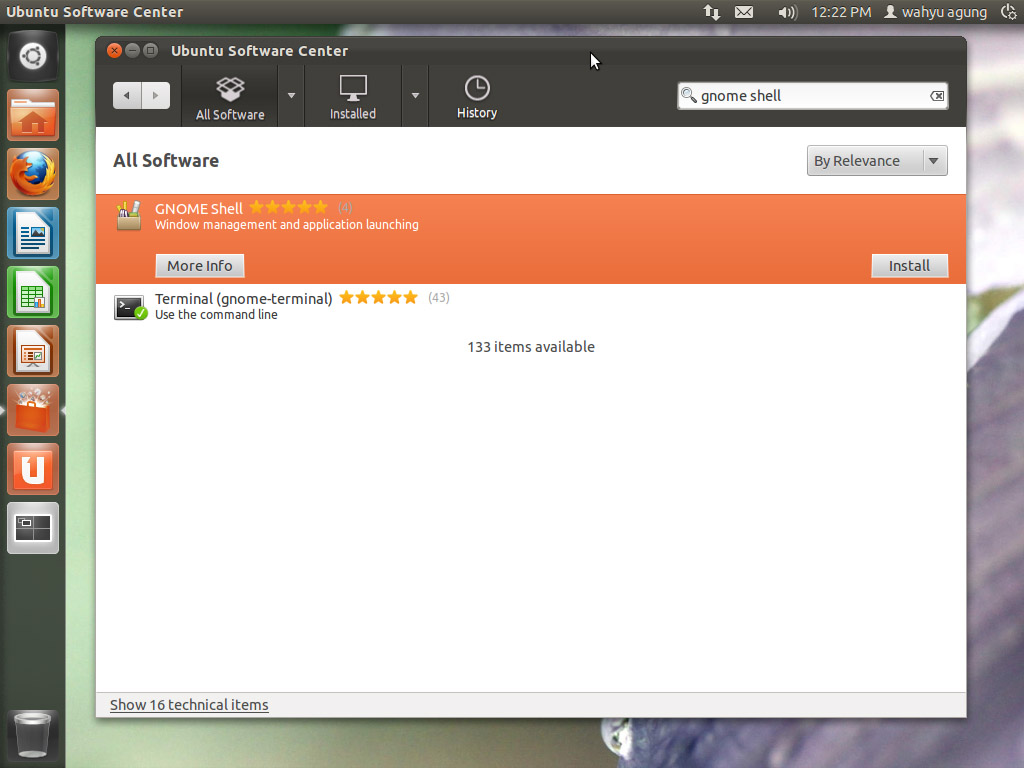Launch Firefox from the dock
Image resolution: width=1024 pixels, height=768 pixels.
click(33, 173)
